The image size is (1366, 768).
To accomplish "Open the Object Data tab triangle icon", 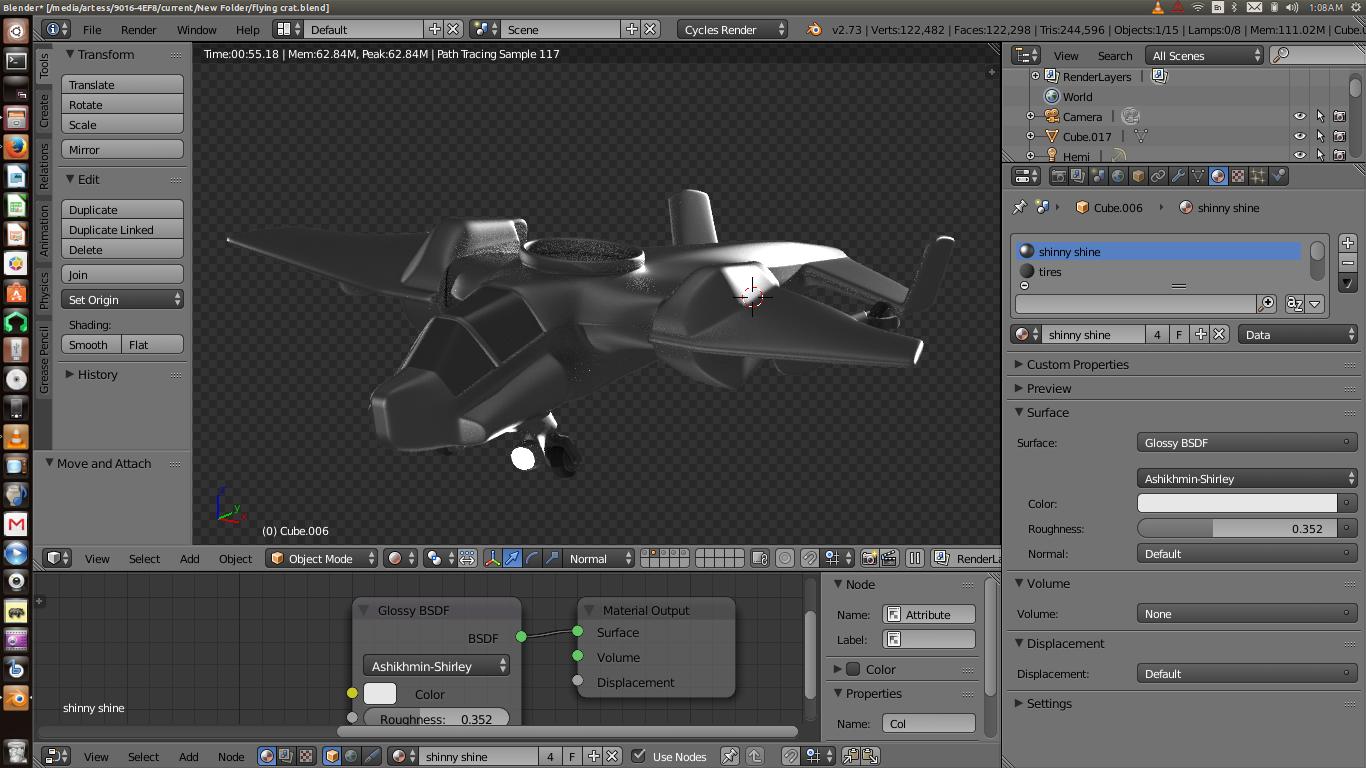I will (x=1198, y=176).
